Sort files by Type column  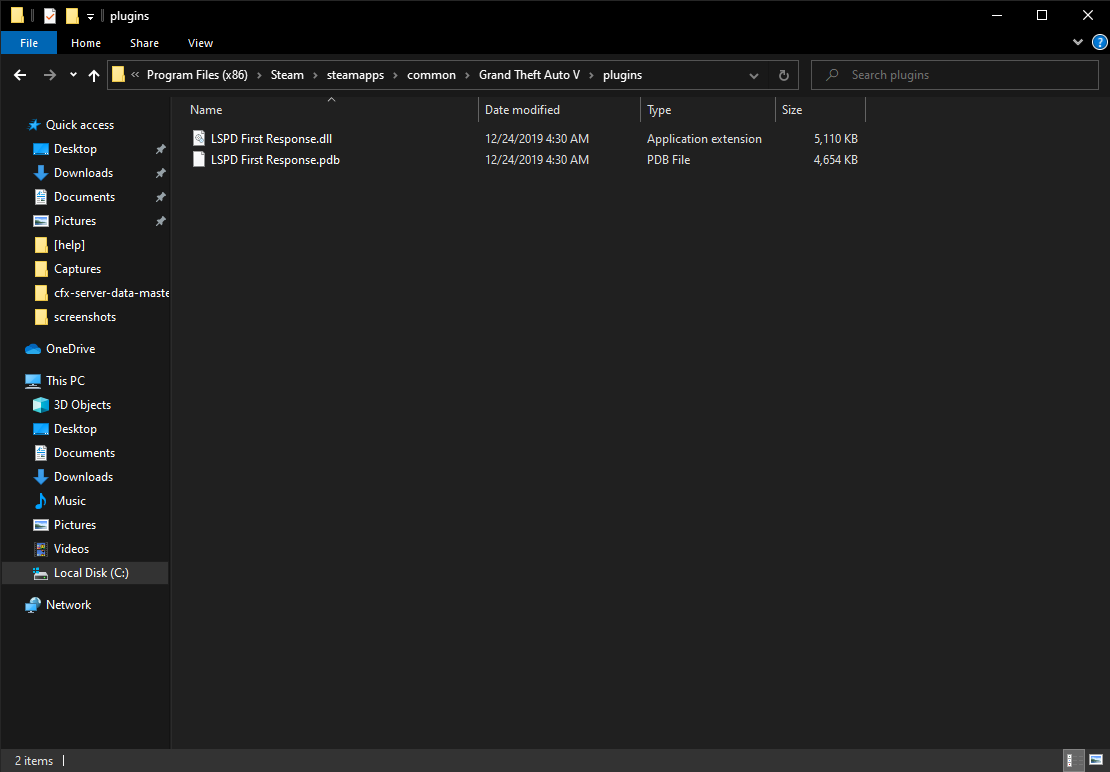click(708, 110)
